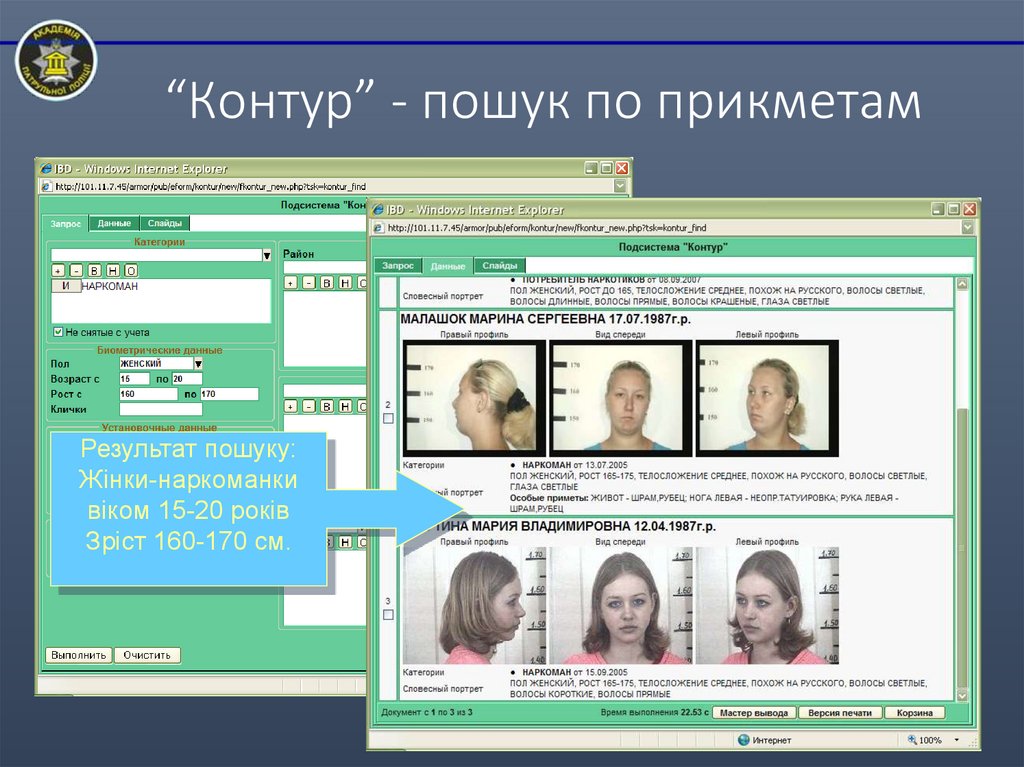The height and width of the screenshot is (767, 1024).
Task: Open Левый профиль photo of result 3
Action: click(x=767, y=606)
